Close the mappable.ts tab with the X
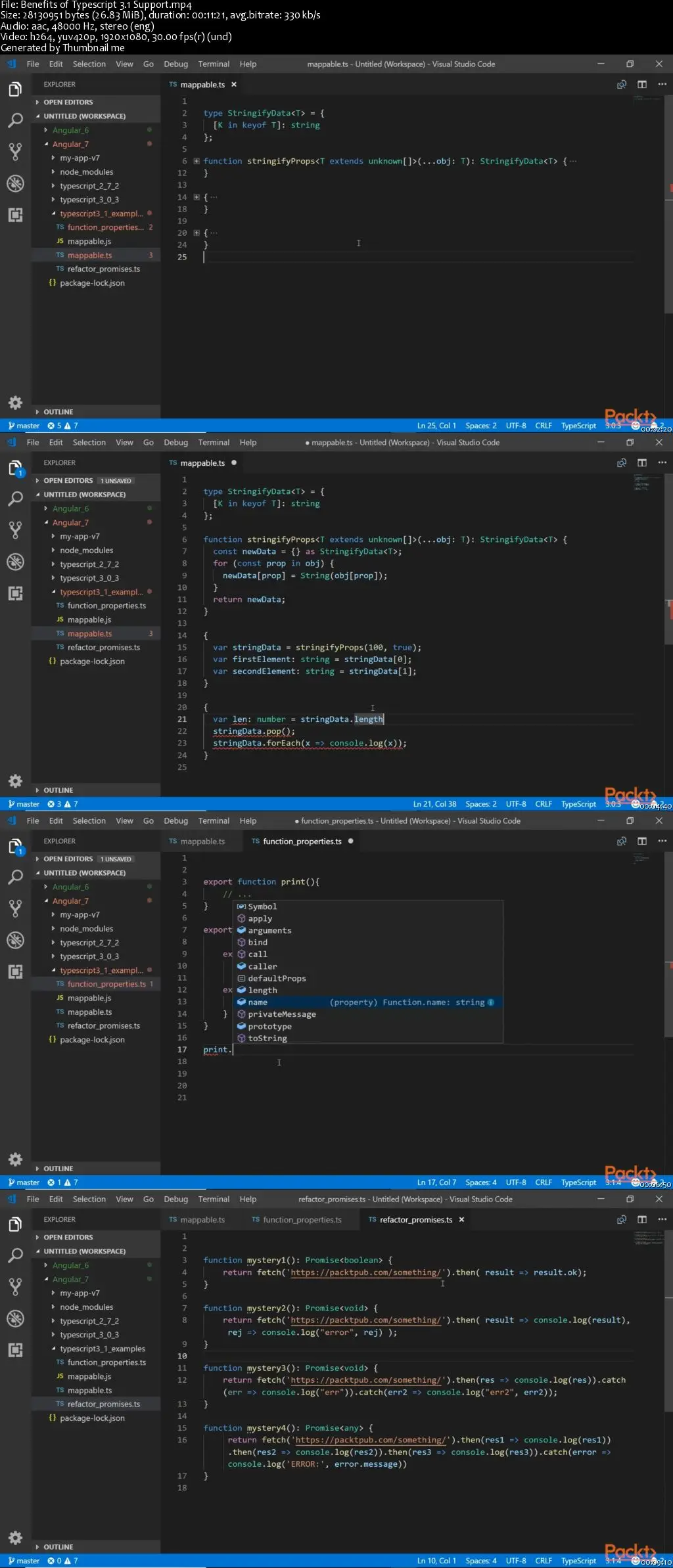The height and width of the screenshot is (1568, 673). pos(234,85)
